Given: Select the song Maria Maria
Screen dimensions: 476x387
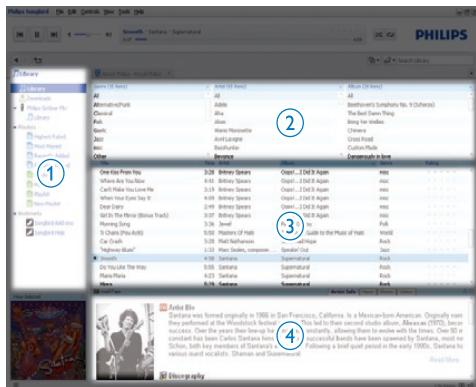Looking at the screenshot, I should point(112,276).
